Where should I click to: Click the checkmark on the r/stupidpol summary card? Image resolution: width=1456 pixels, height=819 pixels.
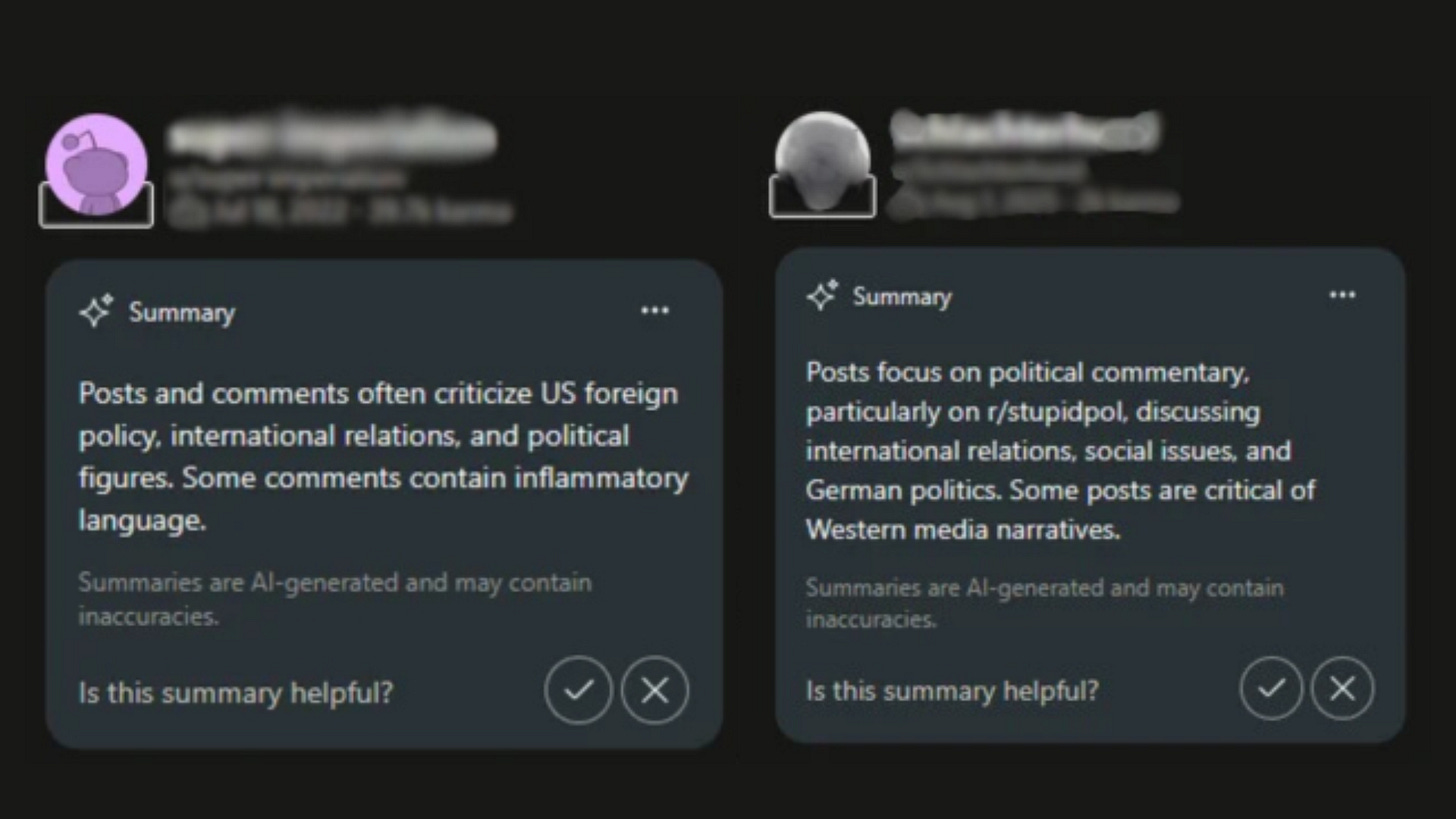[1271, 688]
